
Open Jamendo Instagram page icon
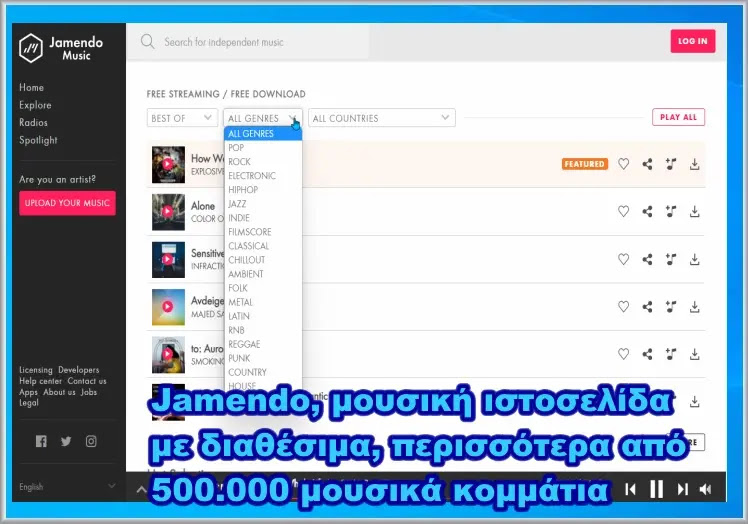(x=91, y=441)
